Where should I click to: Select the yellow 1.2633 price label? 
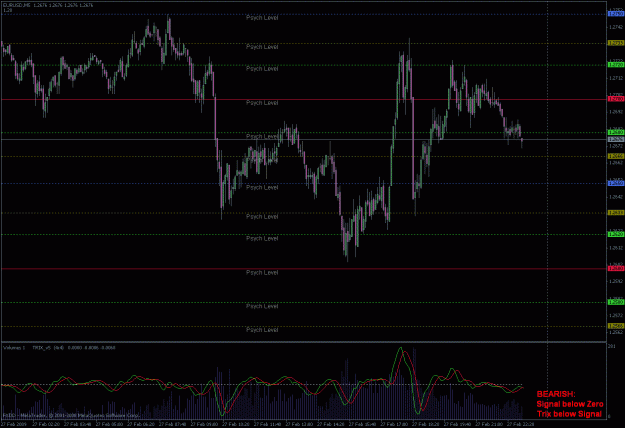[x=616, y=212]
